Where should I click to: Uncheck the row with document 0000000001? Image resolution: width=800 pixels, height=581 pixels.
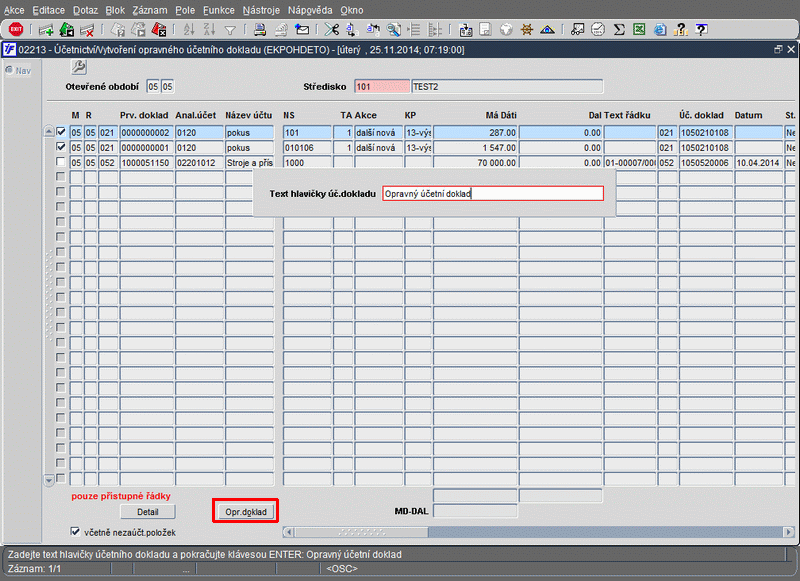click(x=61, y=147)
